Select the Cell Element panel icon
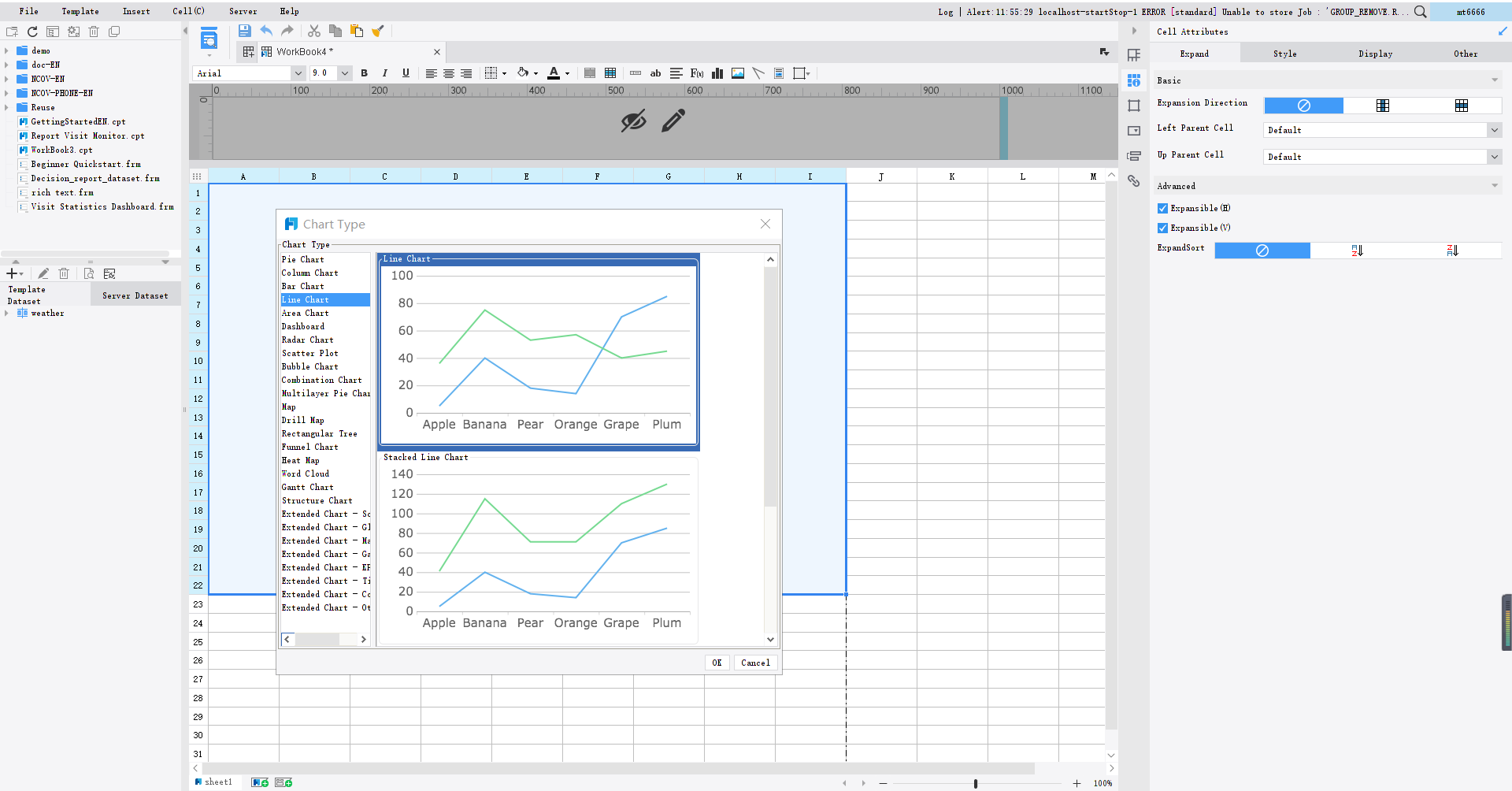The width and height of the screenshot is (1512, 791). pyautogui.click(x=1134, y=55)
